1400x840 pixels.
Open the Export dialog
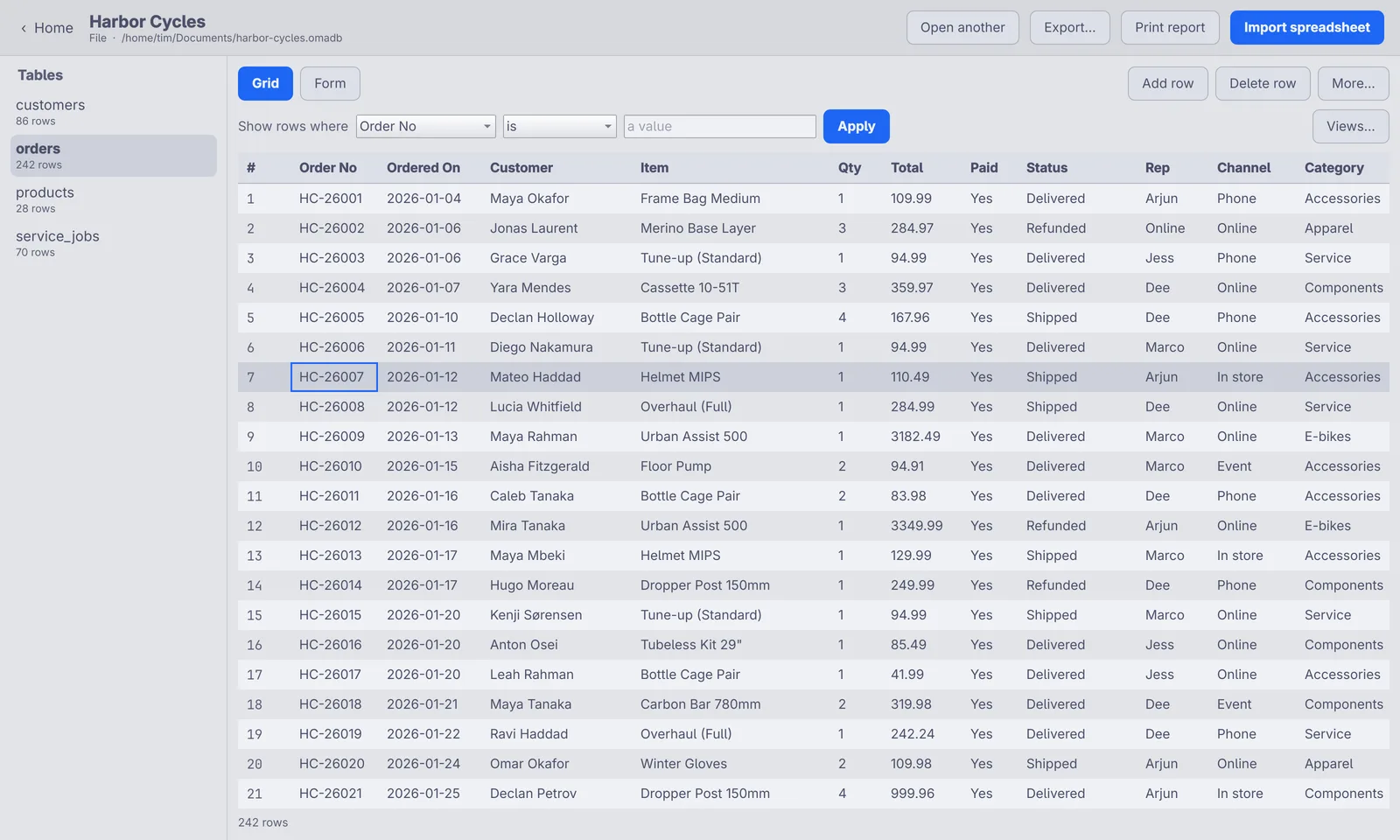[x=1069, y=27]
